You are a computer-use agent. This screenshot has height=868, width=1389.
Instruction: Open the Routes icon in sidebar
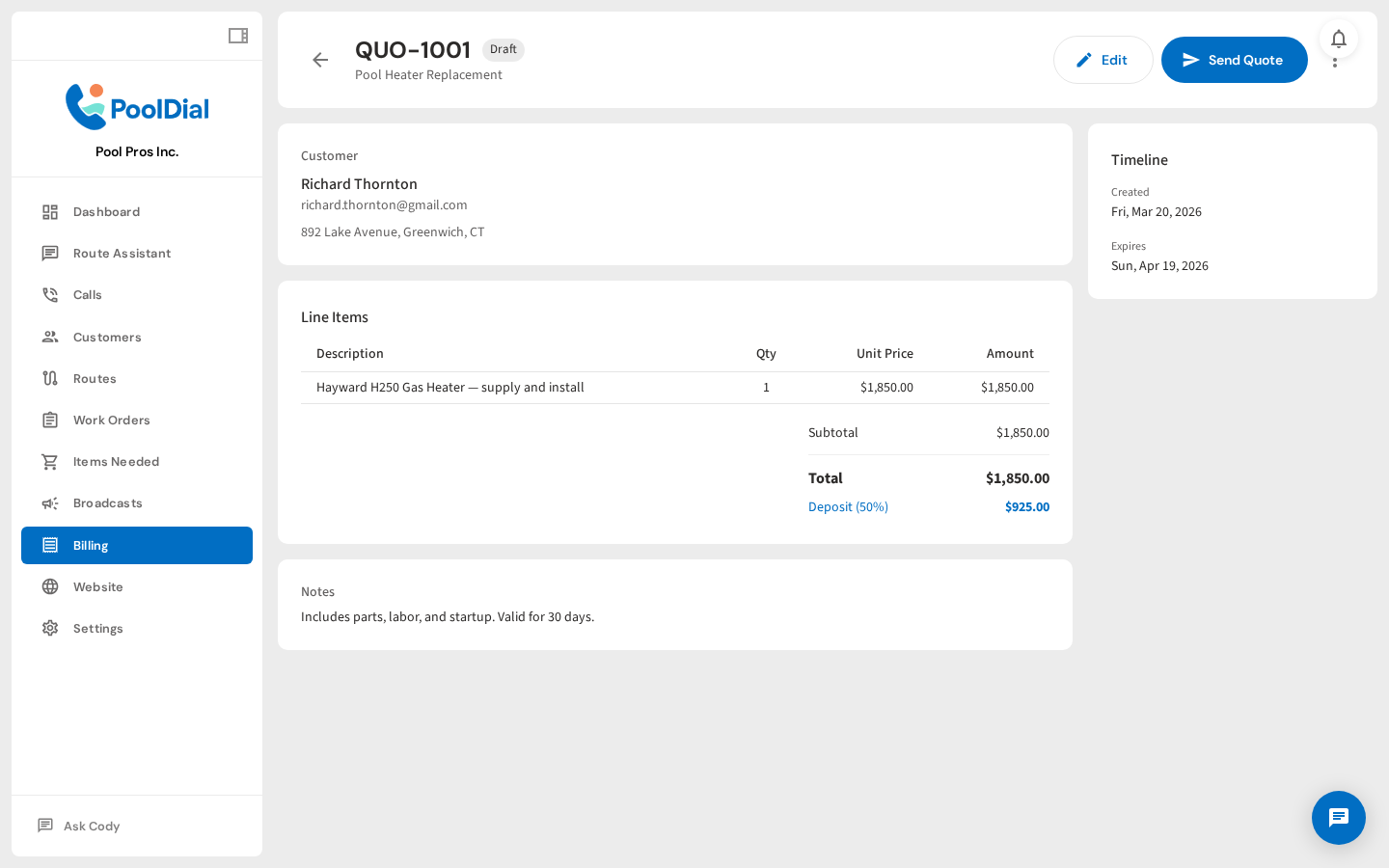coord(50,378)
